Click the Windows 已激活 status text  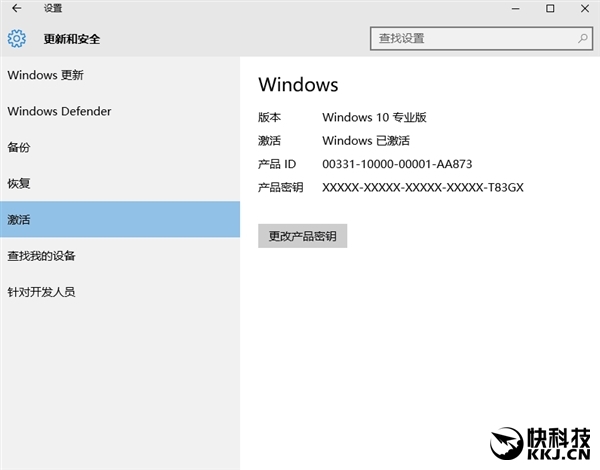click(x=366, y=141)
